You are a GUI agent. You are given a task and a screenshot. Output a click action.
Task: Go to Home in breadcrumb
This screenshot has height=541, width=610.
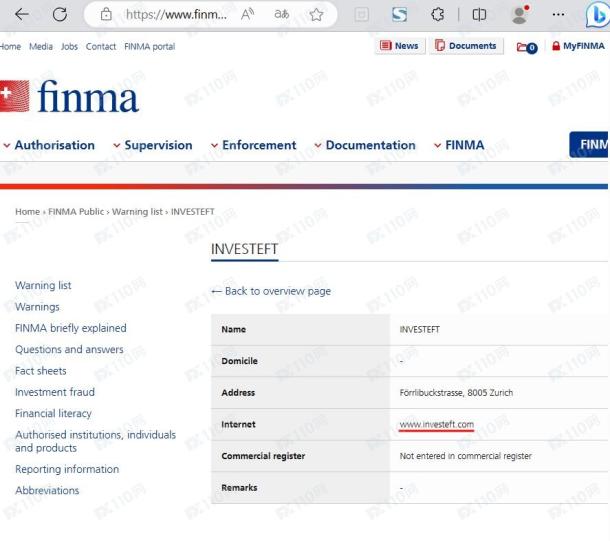27,212
